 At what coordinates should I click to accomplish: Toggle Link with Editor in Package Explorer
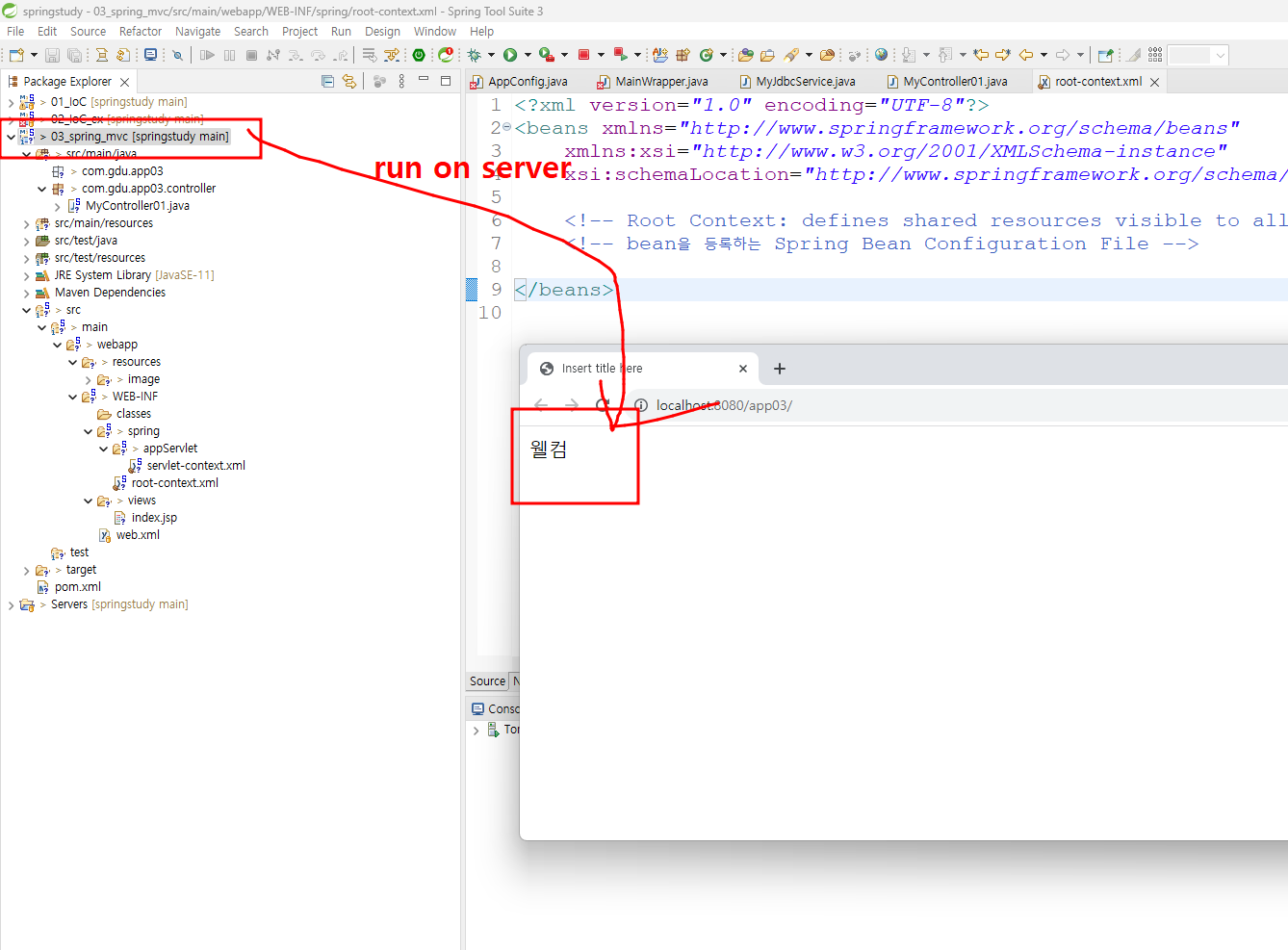pyautogui.click(x=349, y=82)
